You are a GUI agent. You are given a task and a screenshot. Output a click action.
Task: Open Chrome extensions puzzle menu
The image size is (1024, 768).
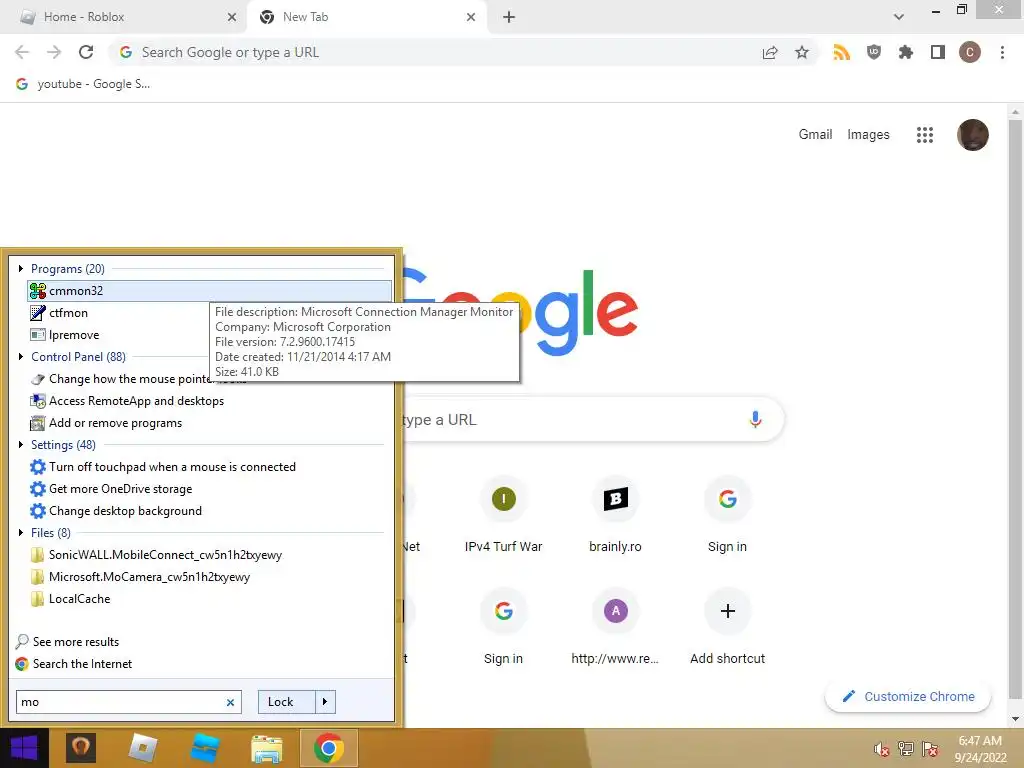click(x=906, y=52)
